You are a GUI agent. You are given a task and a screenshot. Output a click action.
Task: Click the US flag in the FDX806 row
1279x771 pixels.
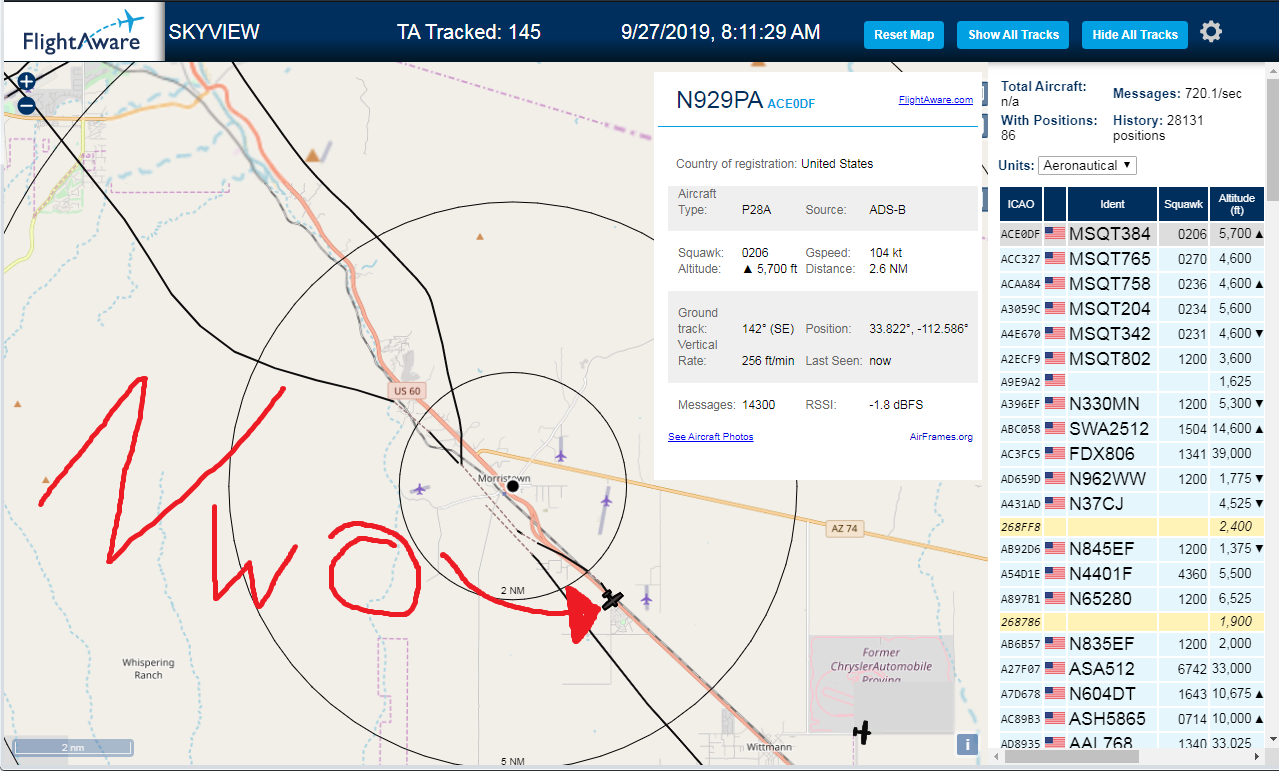pyautogui.click(x=1055, y=454)
